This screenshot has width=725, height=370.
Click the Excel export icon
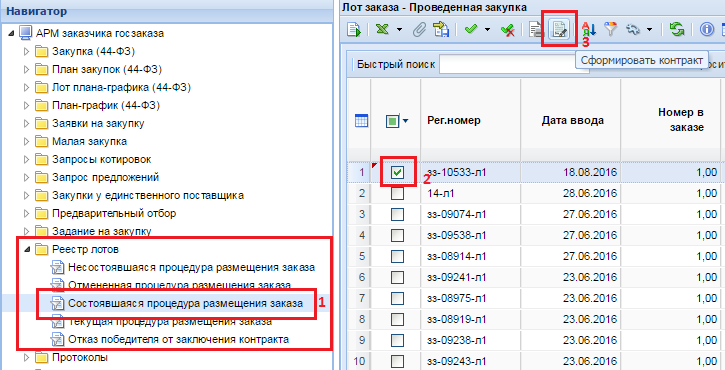382,30
